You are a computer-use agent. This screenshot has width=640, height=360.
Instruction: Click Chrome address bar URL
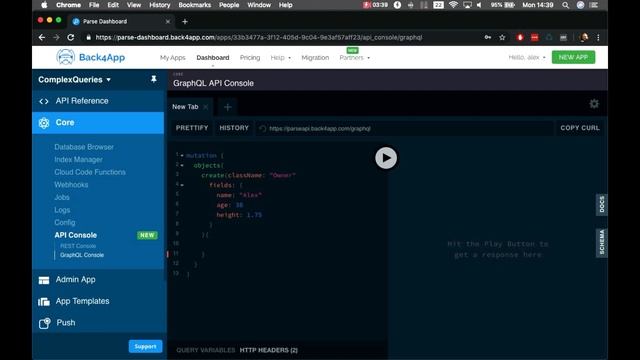[259, 37]
